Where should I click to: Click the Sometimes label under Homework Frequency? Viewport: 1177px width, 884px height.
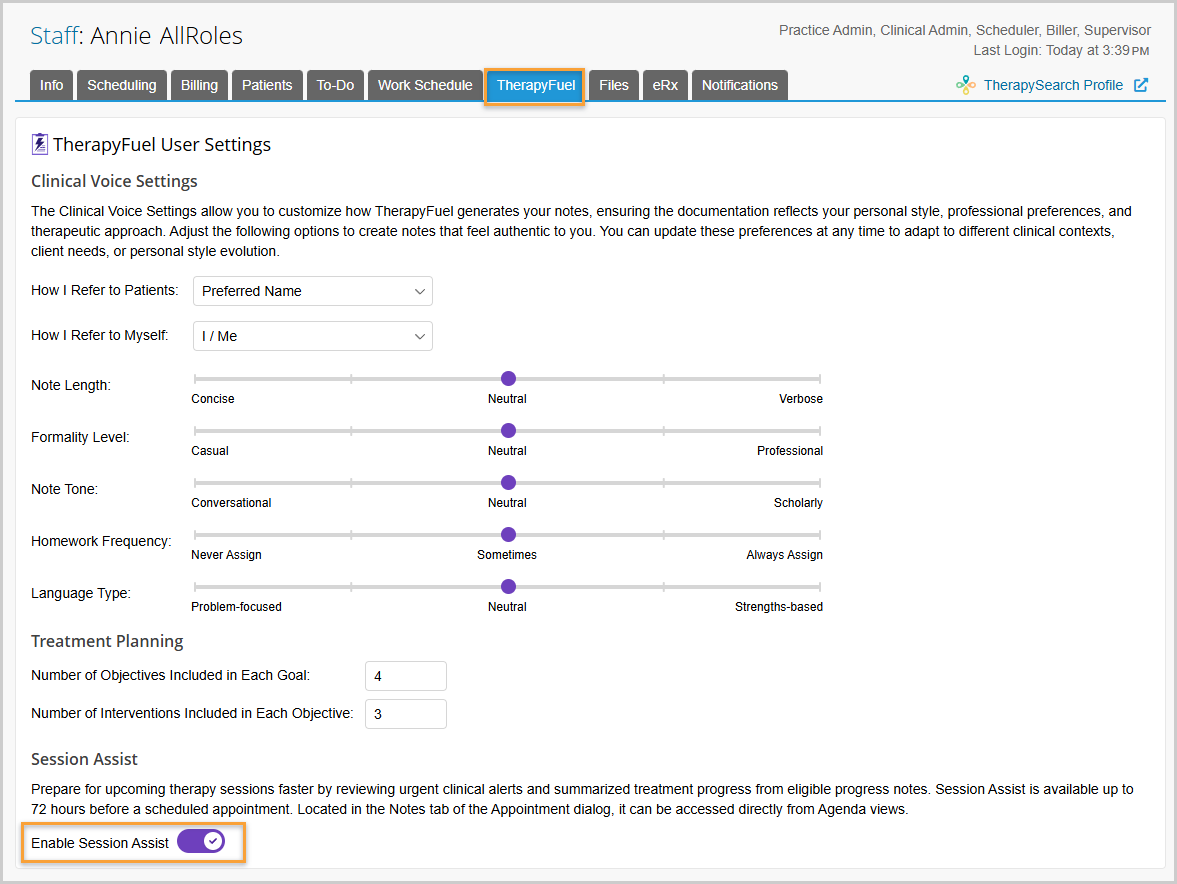coord(507,555)
